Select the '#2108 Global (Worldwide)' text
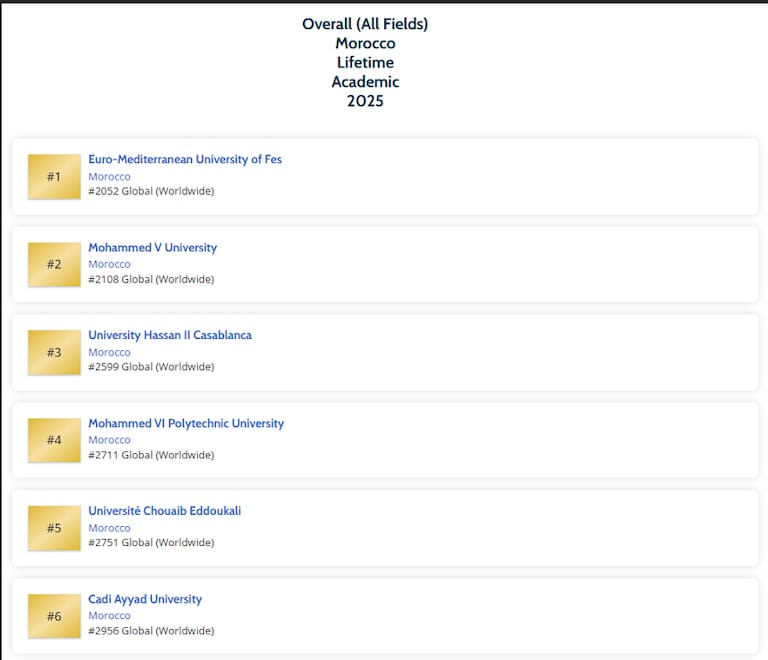 coord(151,279)
